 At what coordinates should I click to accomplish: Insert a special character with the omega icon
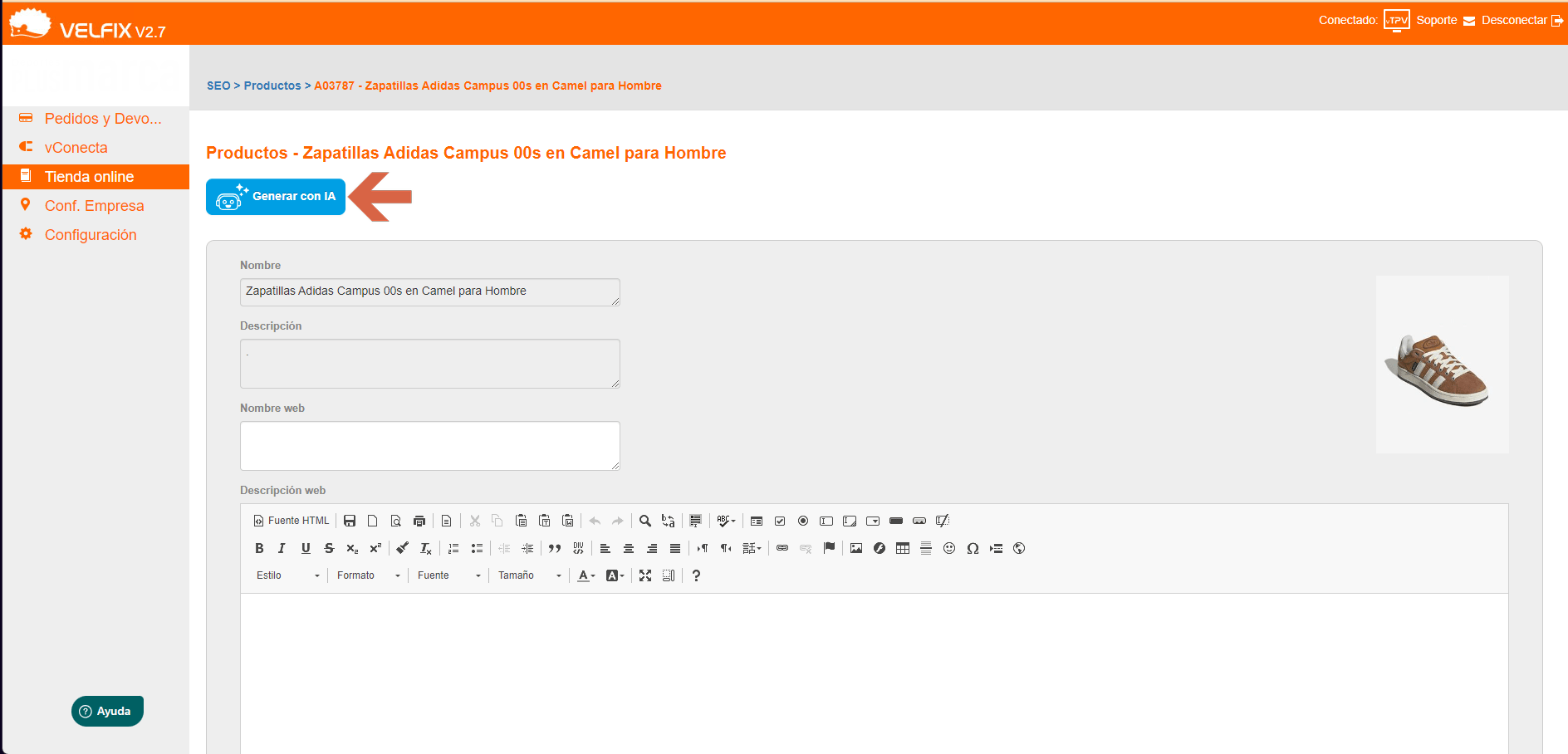(973, 548)
